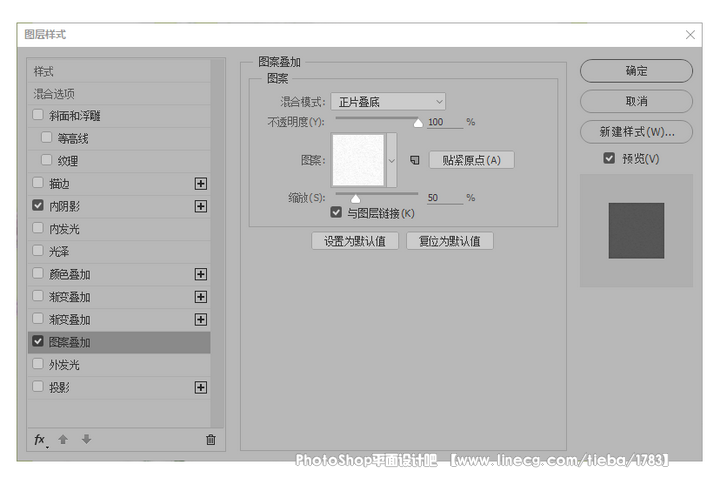Click the 新建样式(W)... button
The image size is (719, 477).
636,132
